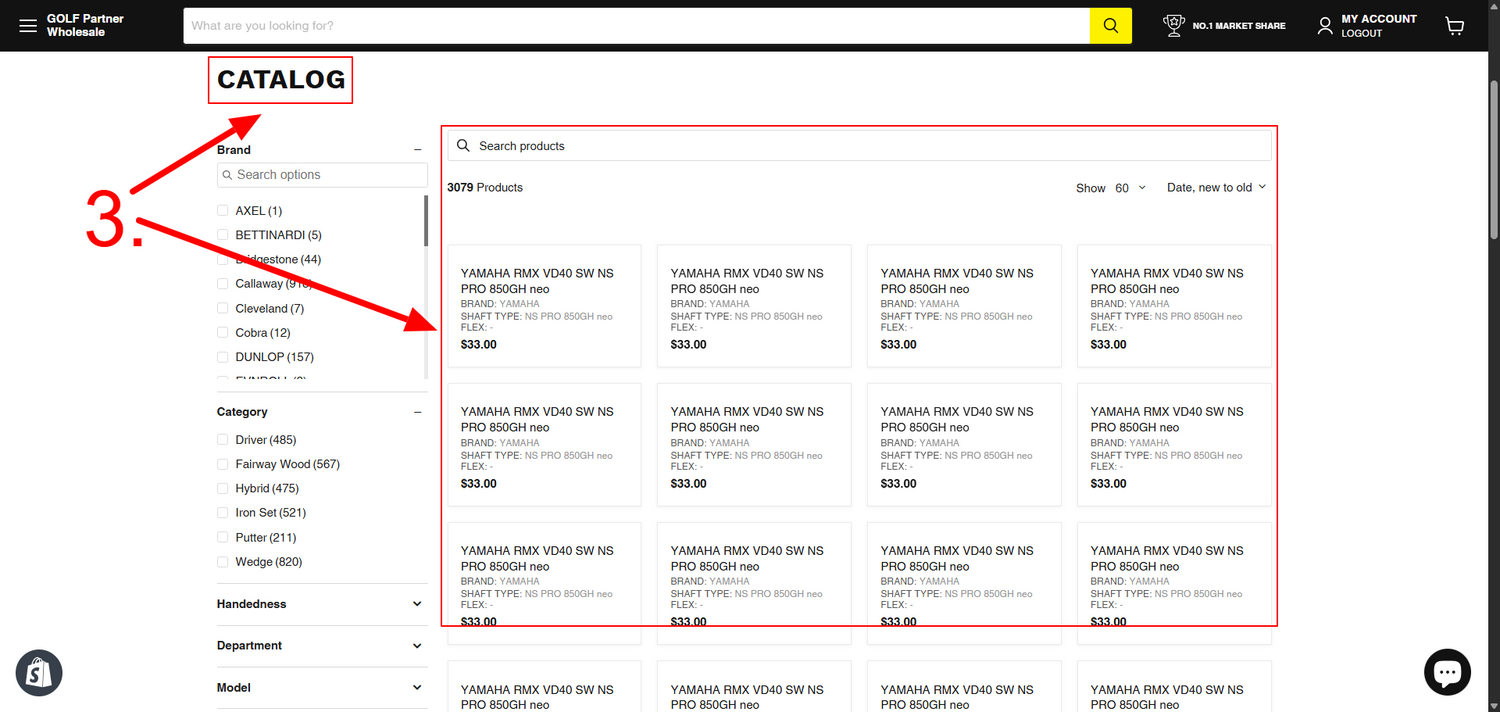
Task: Focus the Brand Search options field
Action: 322,175
